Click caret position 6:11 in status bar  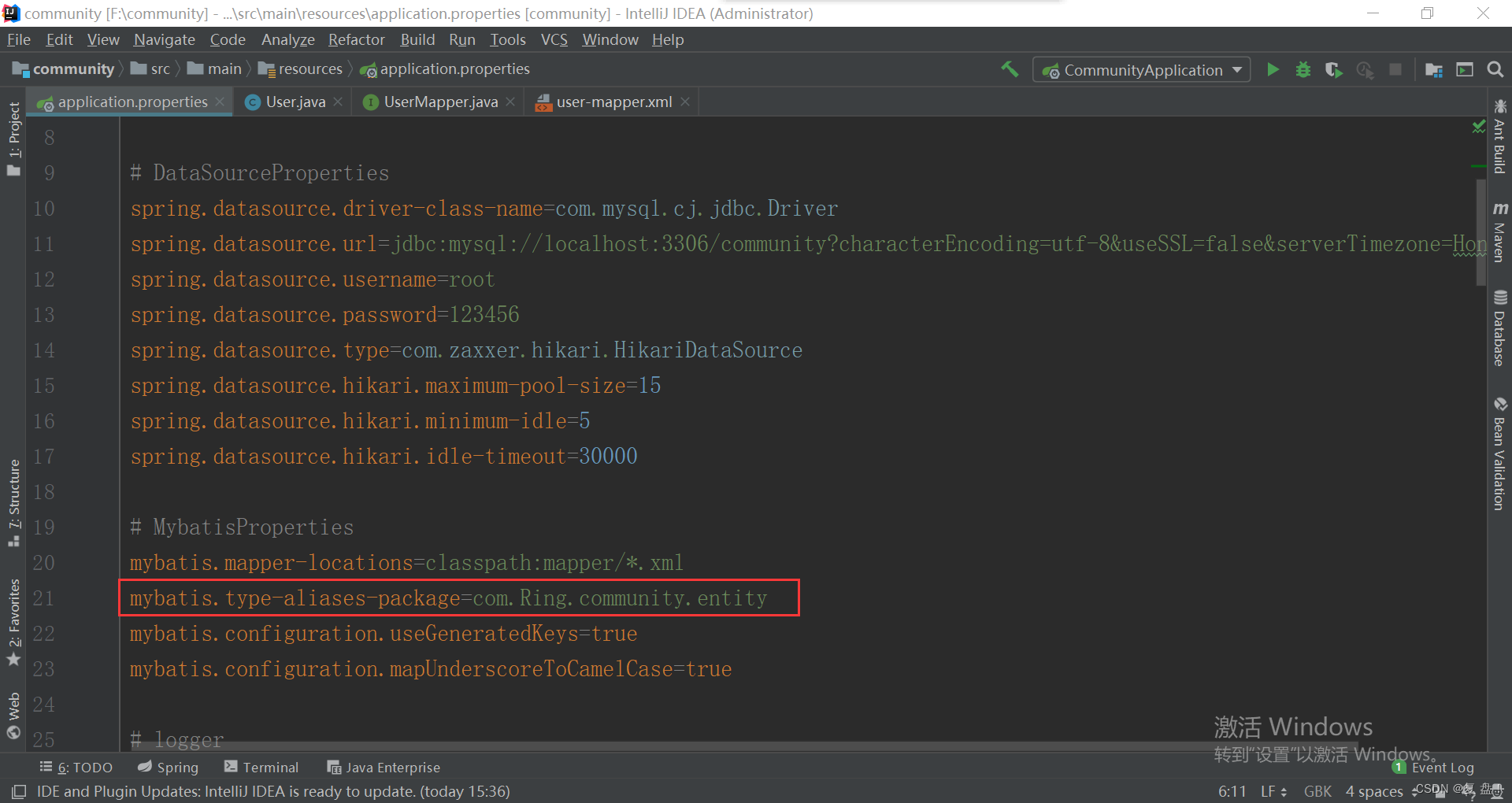pos(1232,791)
